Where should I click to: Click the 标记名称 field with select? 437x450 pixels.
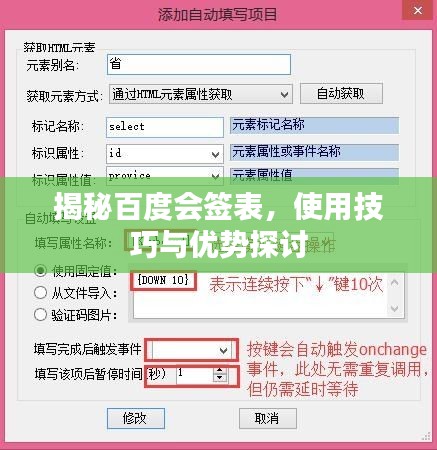[165, 127]
